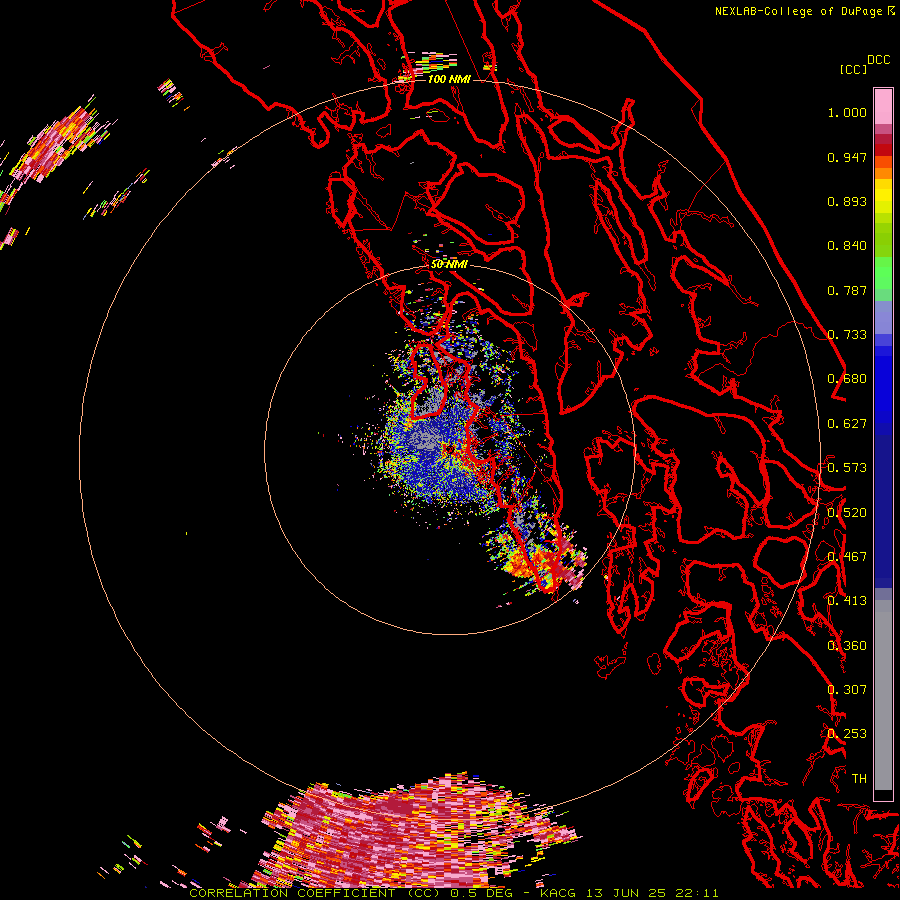Viewport: 900px width, 900px height.
Task: Click the TH threshold label
Action: [x=859, y=779]
